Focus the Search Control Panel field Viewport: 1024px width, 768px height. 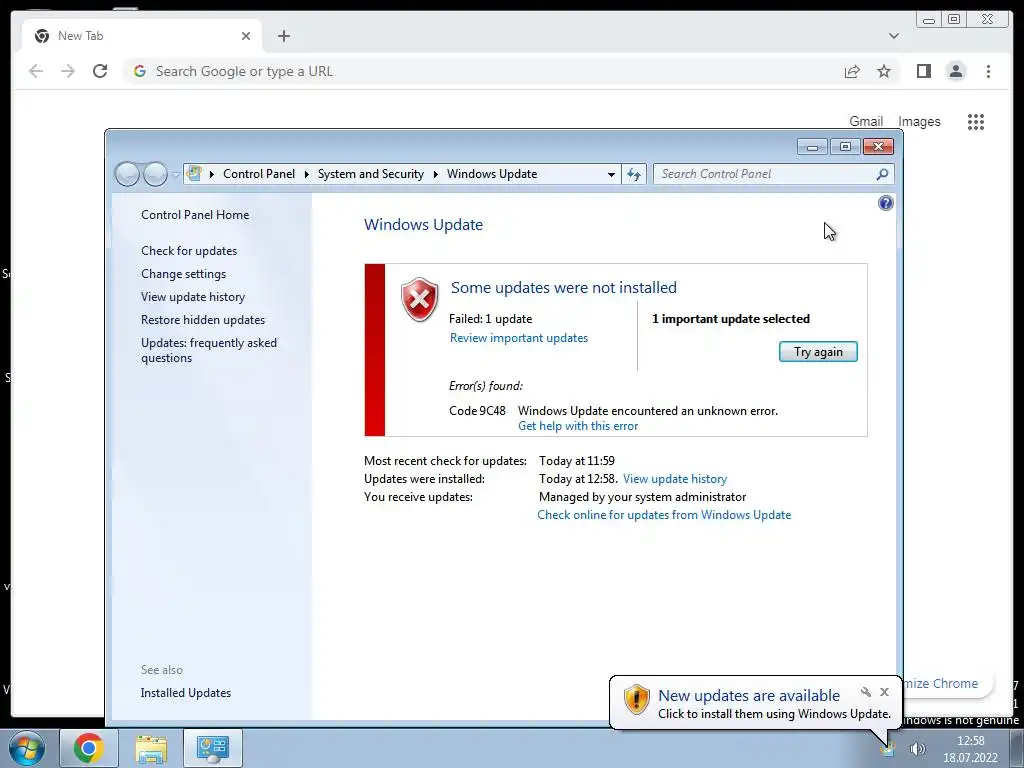pos(764,174)
